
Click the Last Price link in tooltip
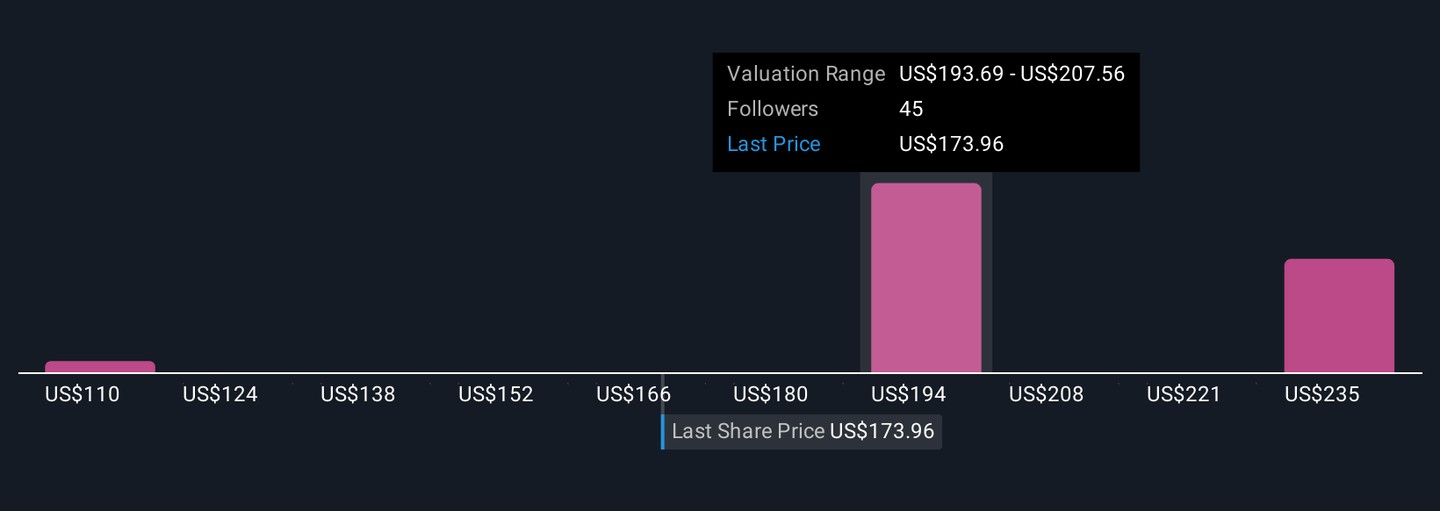point(773,144)
